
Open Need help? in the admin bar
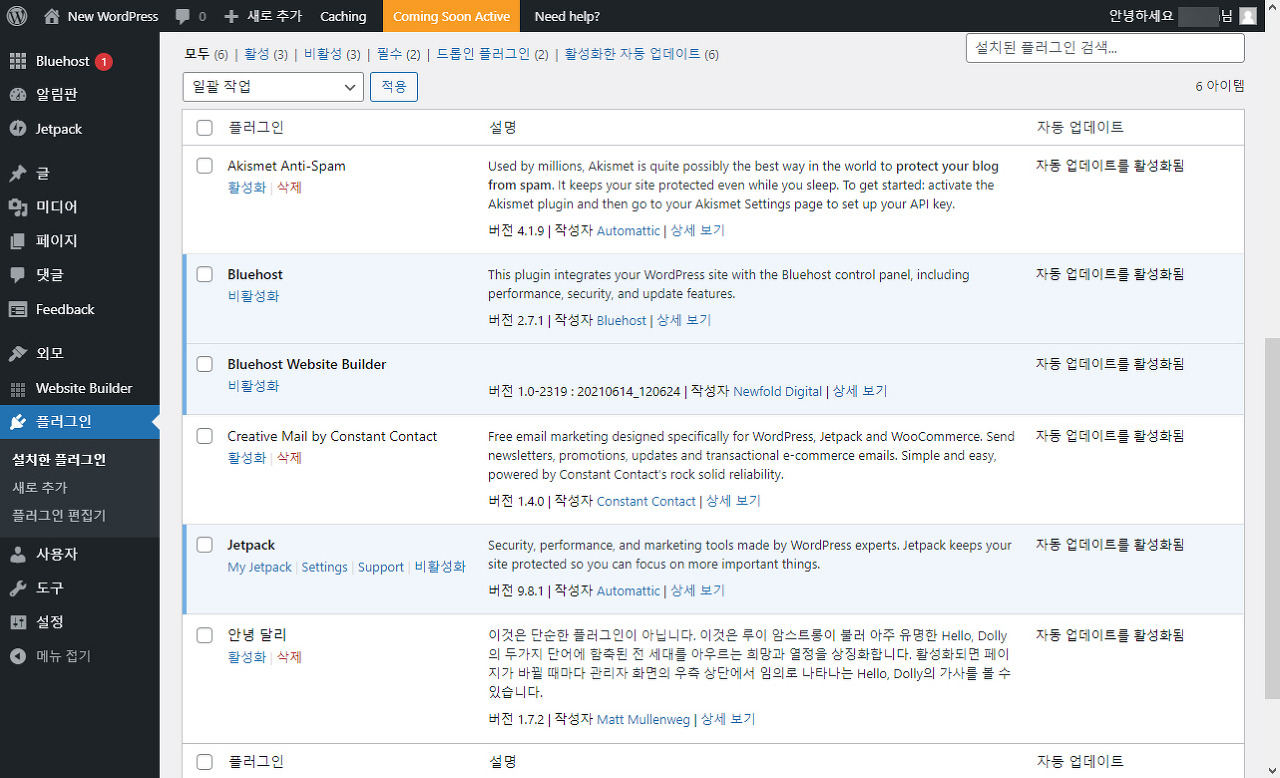567,16
